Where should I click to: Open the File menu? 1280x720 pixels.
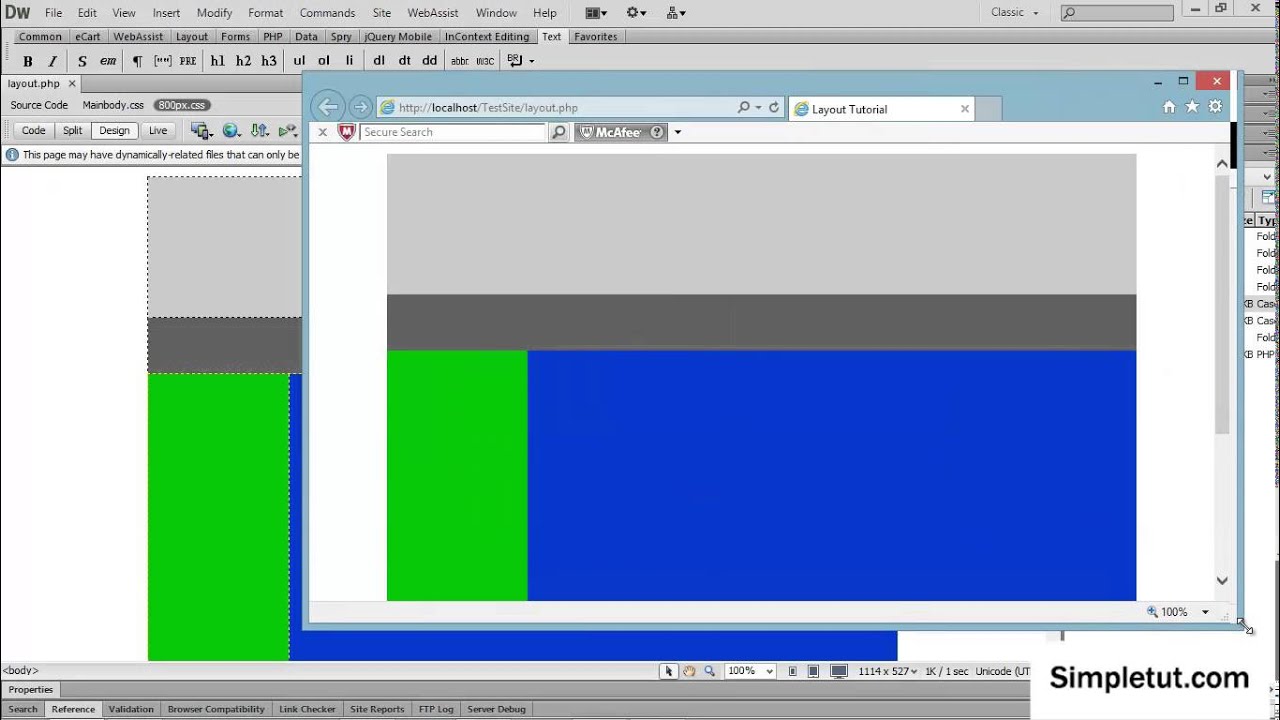(x=54, y=13)
